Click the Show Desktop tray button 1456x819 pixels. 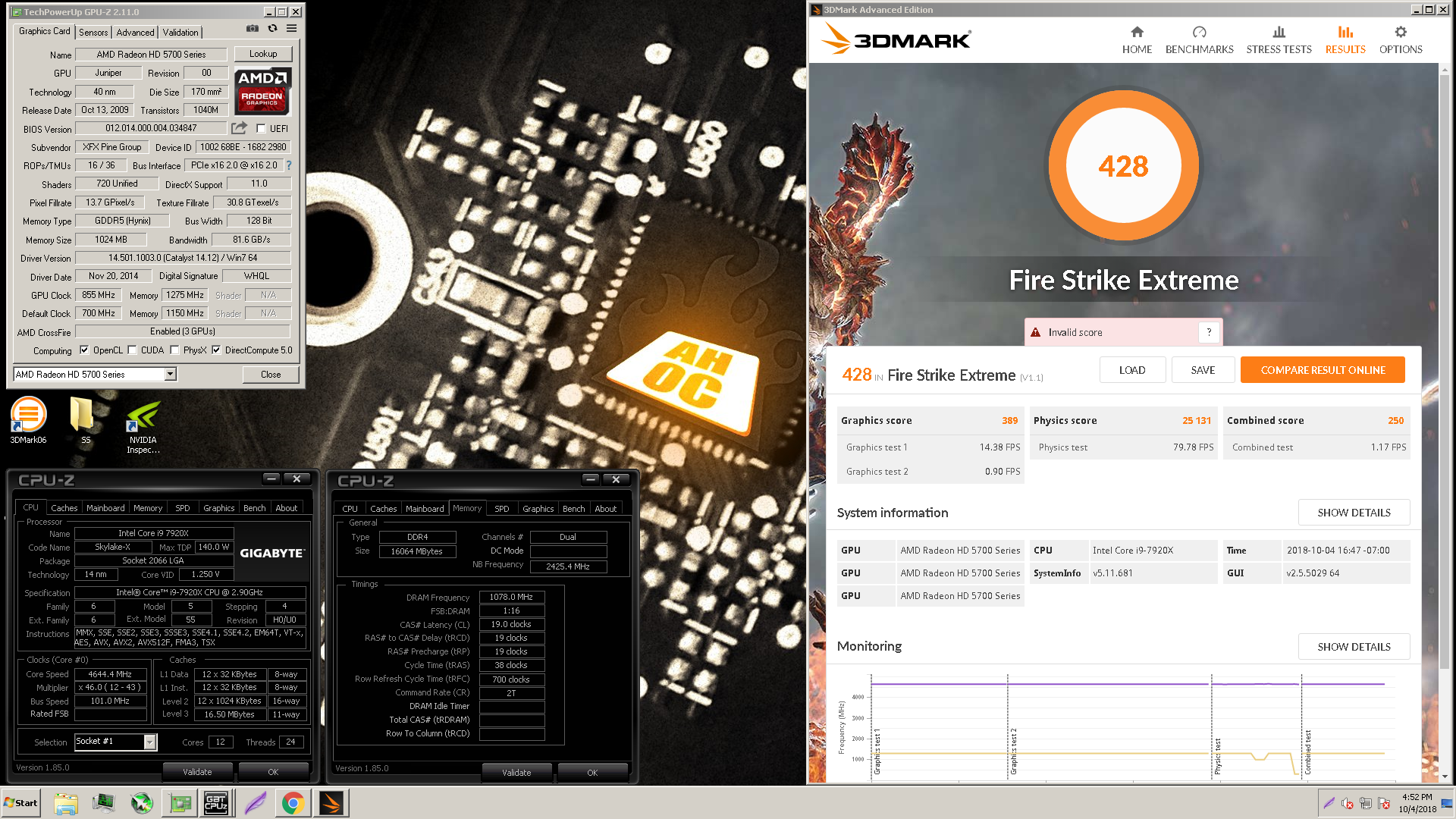1448,803
